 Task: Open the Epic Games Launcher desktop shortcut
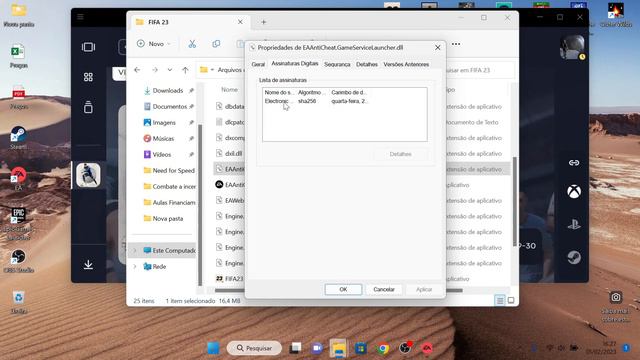click(x=18, y=224)
